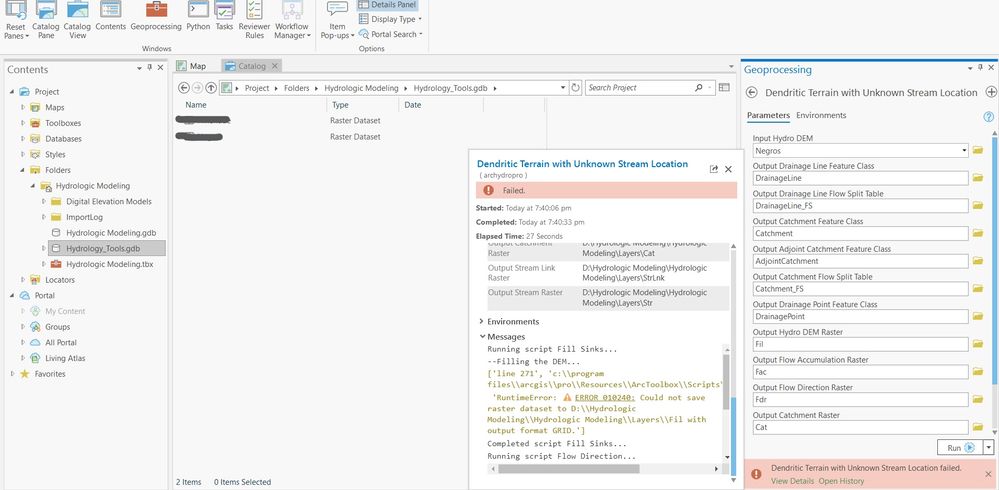The height and width of the screenshot is (490, 999).
Task: Open Reviewer Rules icon
Action: pos(254,21)
